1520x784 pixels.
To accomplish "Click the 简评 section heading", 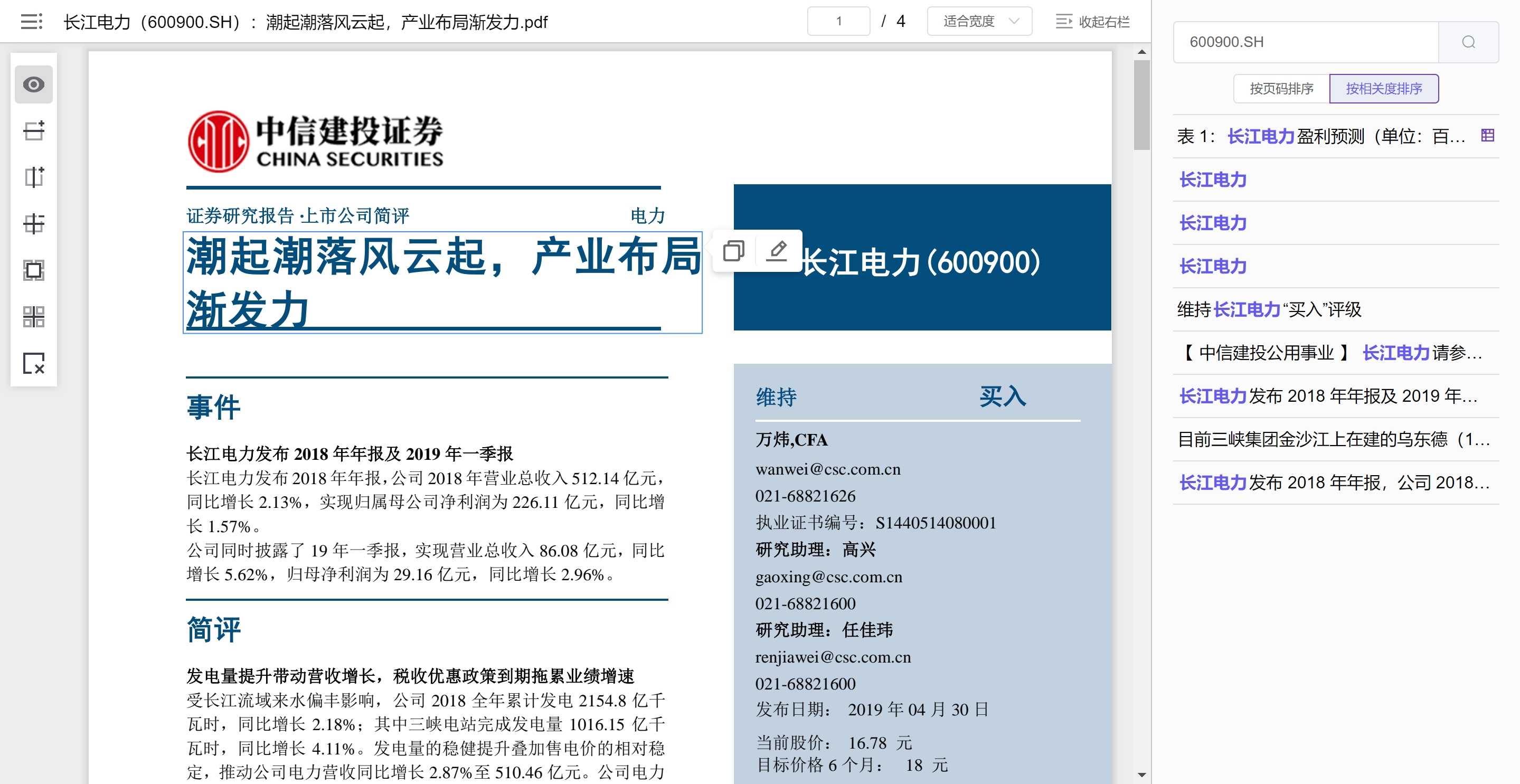I will point(214,629).
